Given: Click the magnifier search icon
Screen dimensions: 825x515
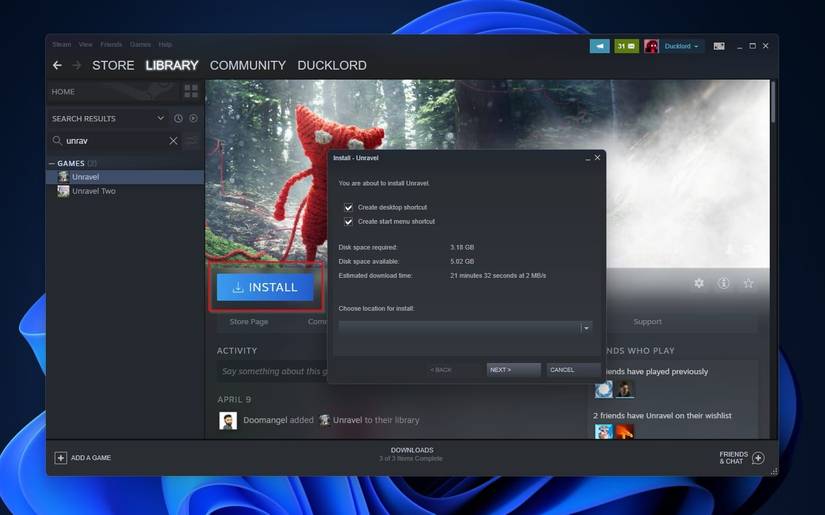Looking at the screenshot, I should [57, 140].
